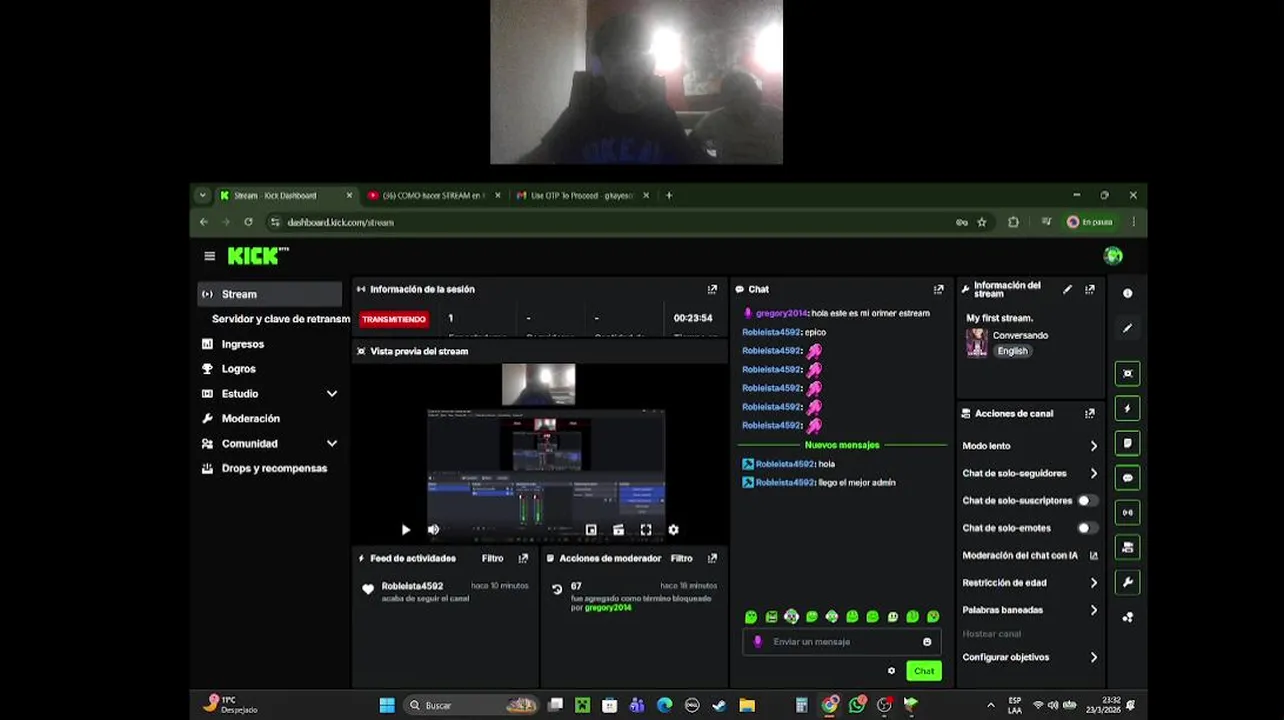1284x720 pixels.
Task: Toggle the stream preview widget icon in rail
Action: (1127, 373)
